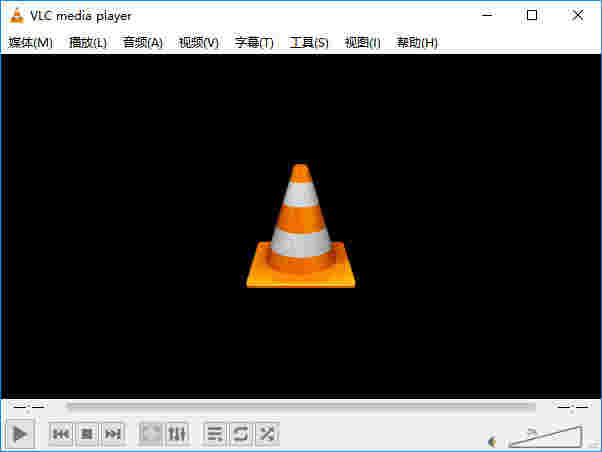
Task: Open the 字幕(T) menu
Action: click(254, 42)
